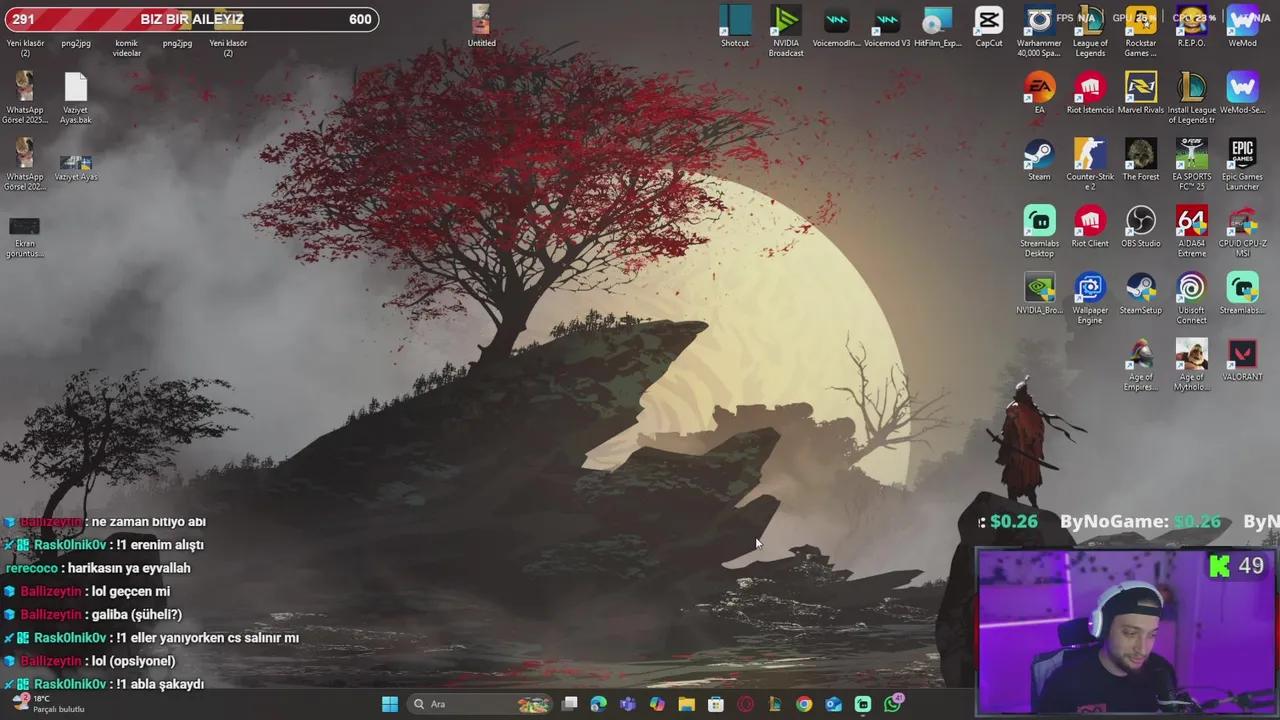Screen dimensions: 1280x720
Task: Select the Streamlabs... setup icon
Action: coord(1242,294)
